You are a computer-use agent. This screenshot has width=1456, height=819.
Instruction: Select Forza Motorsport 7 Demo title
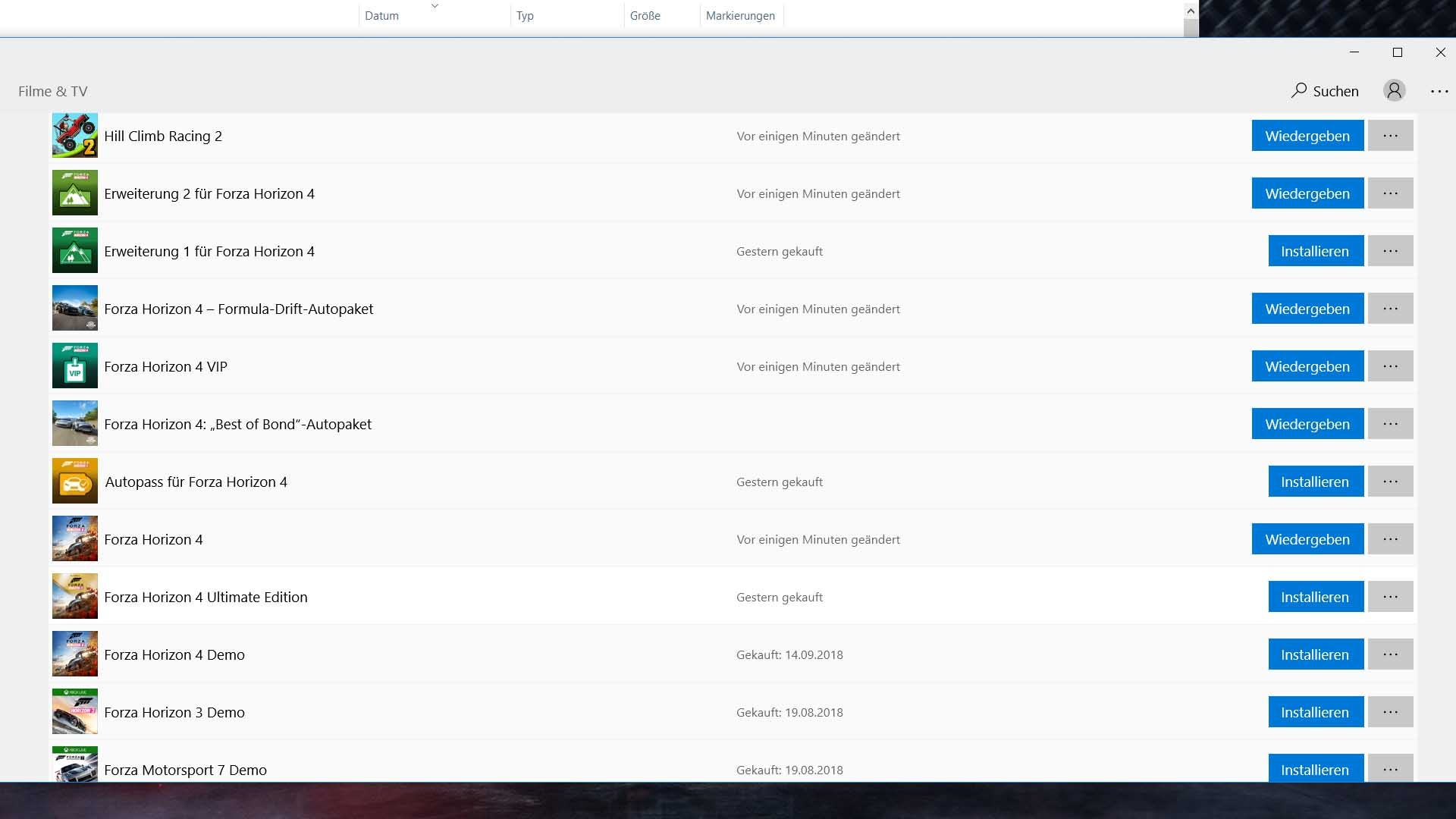(x=185, y=770)
